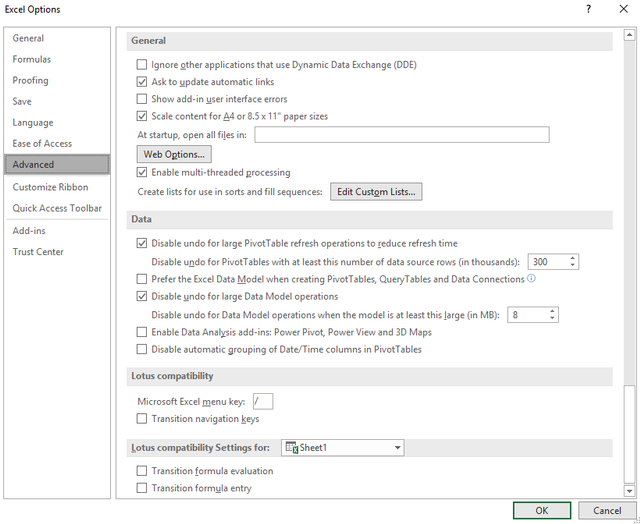Increase the PivotTable data source rows spinner

(573, 258)
